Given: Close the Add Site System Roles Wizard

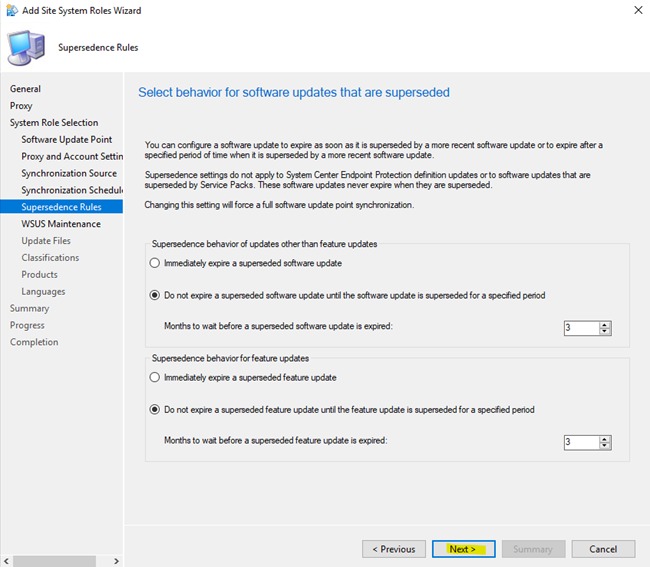Looking at the screenshot, I should point(638,10).
